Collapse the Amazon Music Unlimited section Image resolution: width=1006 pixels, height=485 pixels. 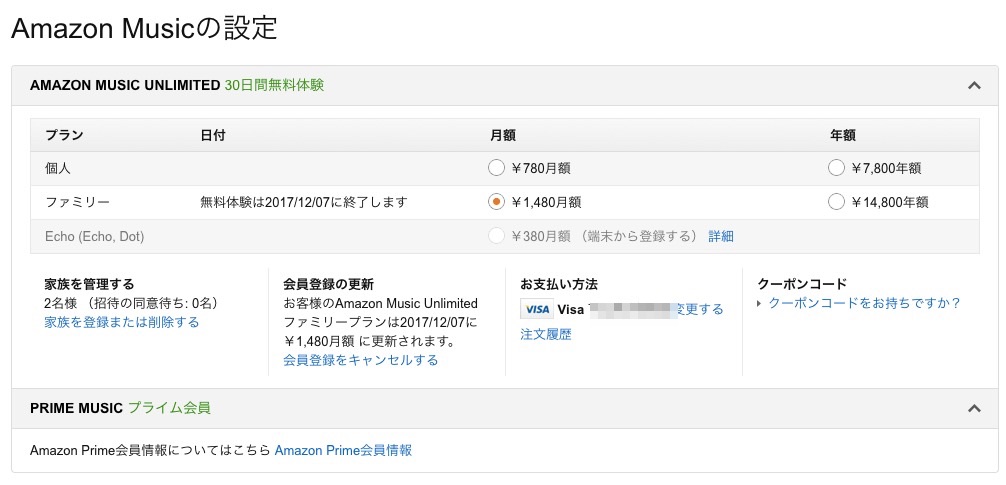[974, 85]
